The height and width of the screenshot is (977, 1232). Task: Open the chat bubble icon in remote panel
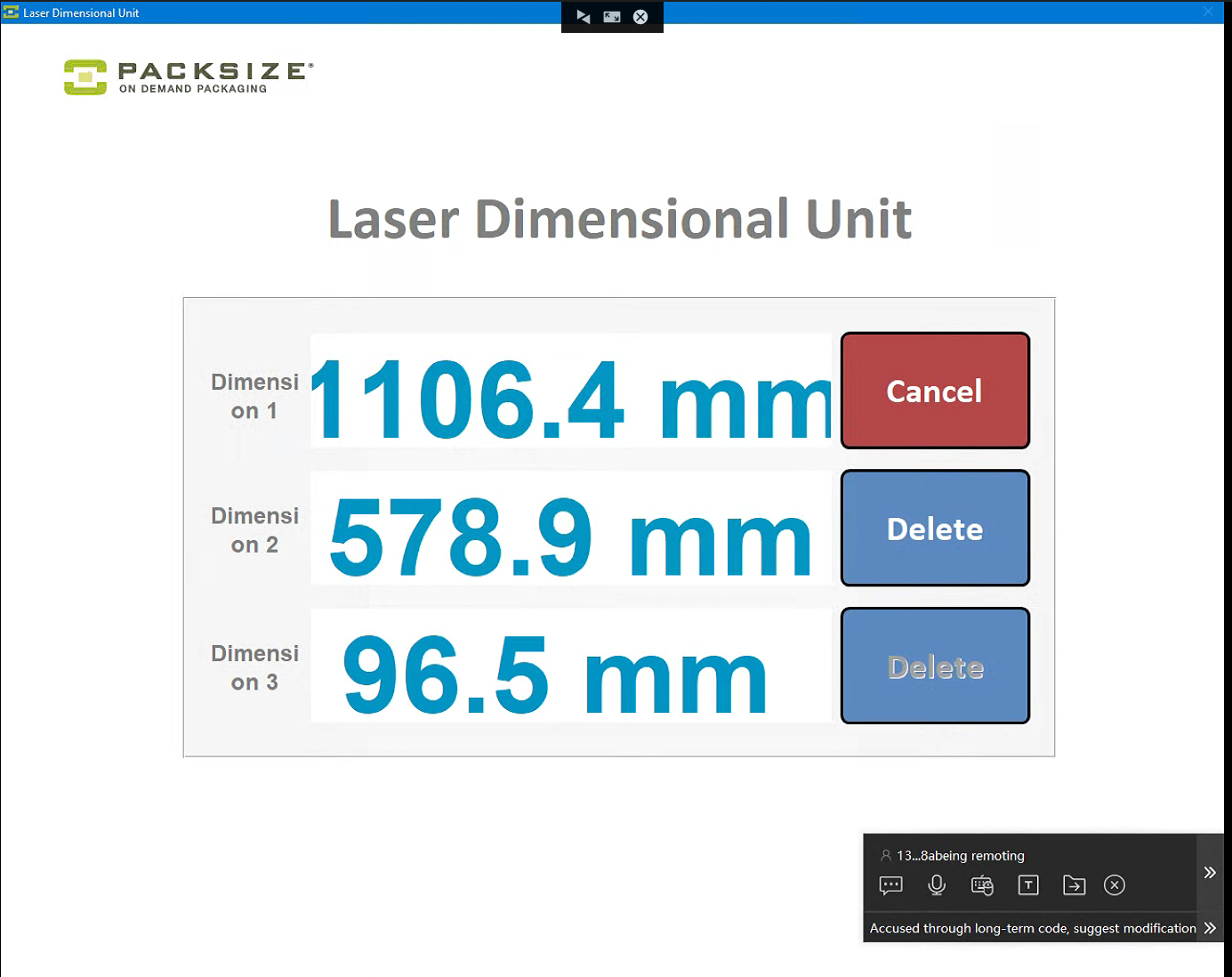890,885
